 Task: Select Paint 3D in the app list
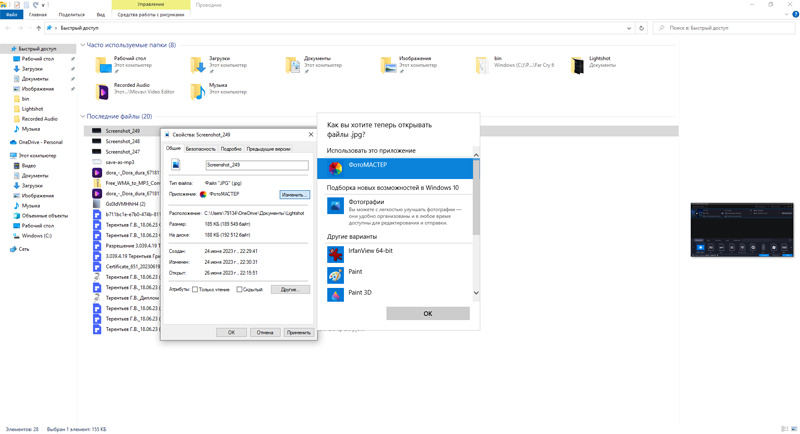click(395, 295)
